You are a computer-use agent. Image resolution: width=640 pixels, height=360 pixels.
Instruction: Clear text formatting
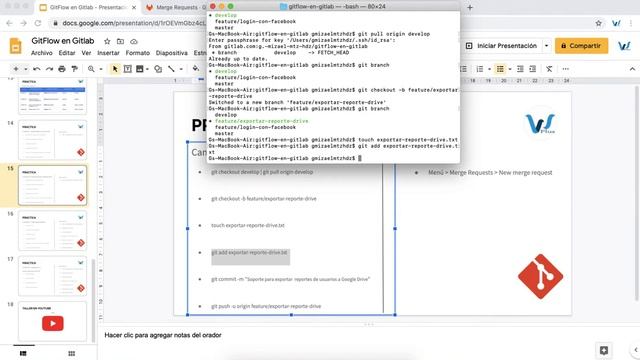pos(549,69)
